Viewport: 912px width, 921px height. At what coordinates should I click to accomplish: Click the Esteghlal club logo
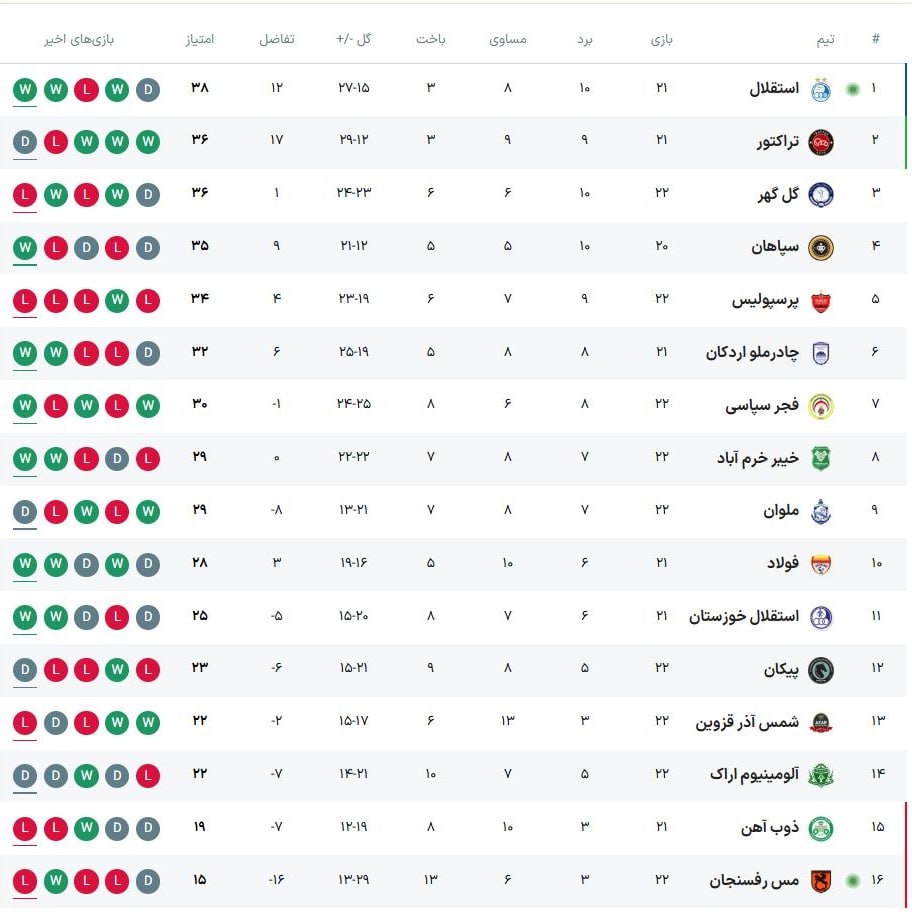[821, 89]
